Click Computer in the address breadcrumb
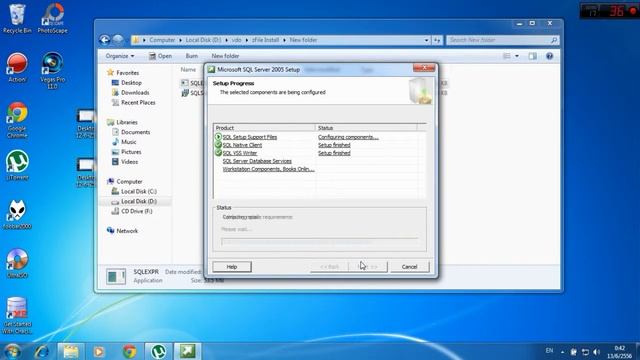 click(162, 40)
